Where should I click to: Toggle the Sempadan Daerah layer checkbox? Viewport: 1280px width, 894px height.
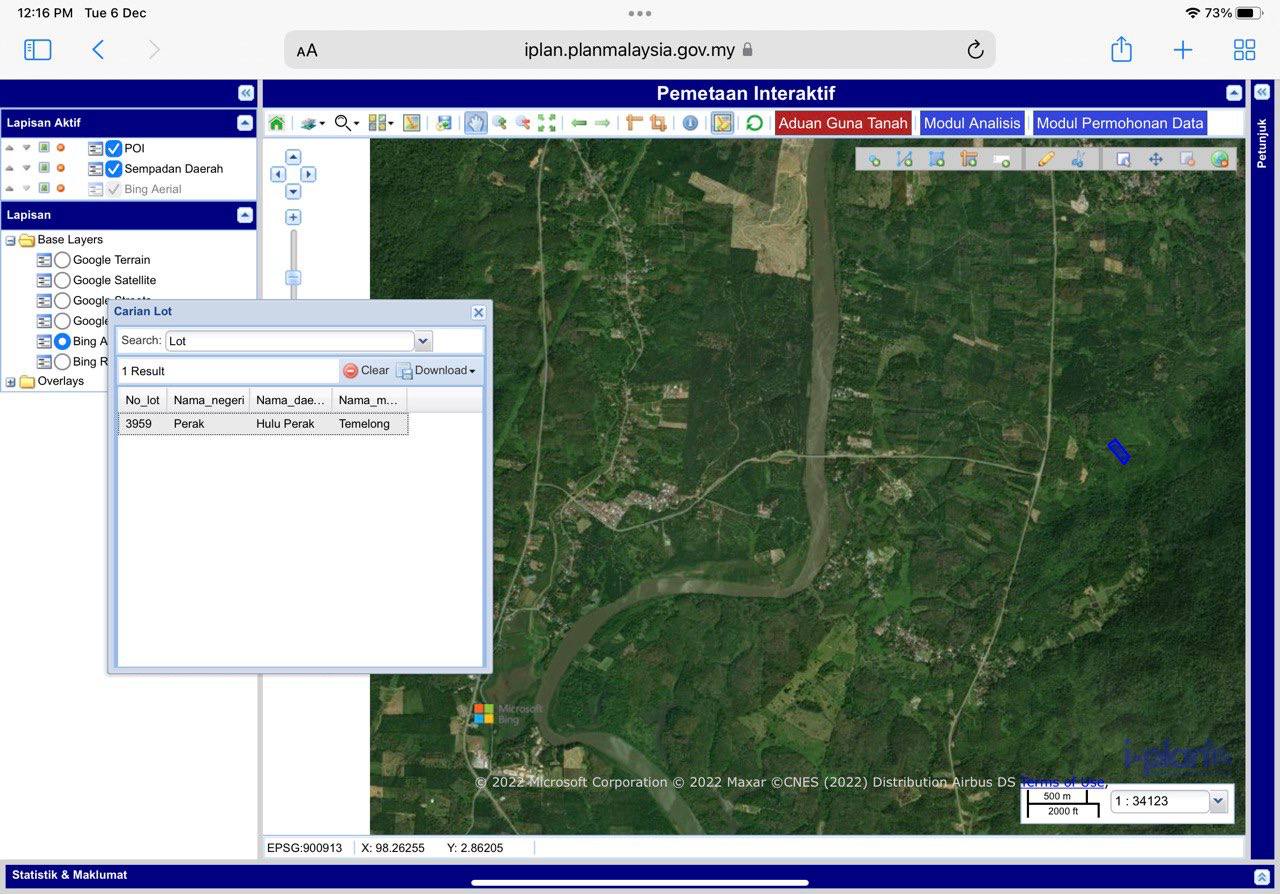tap(114, 169)
